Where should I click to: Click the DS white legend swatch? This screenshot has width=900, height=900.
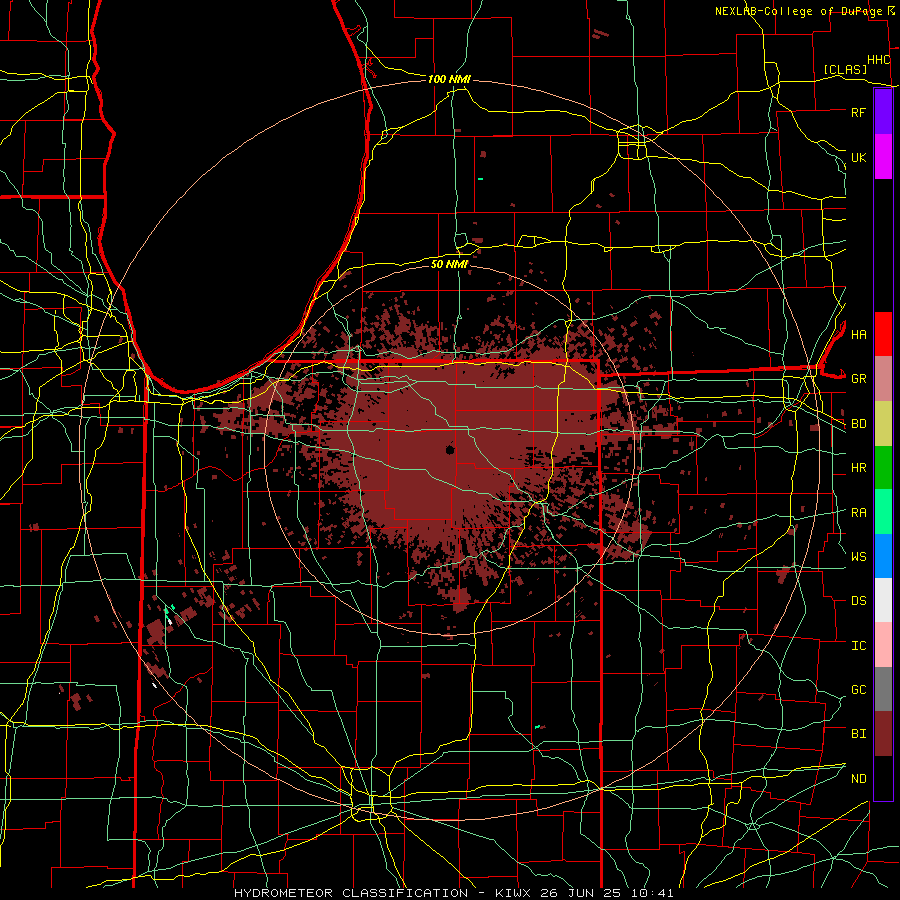tap(883, 600)
